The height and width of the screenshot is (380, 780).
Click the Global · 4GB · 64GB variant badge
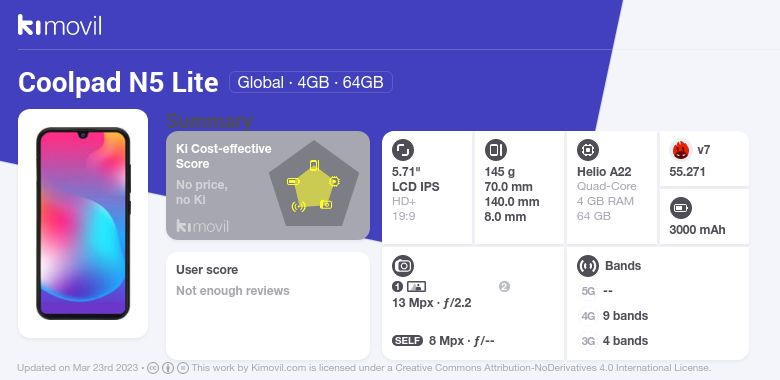point(311,82)
